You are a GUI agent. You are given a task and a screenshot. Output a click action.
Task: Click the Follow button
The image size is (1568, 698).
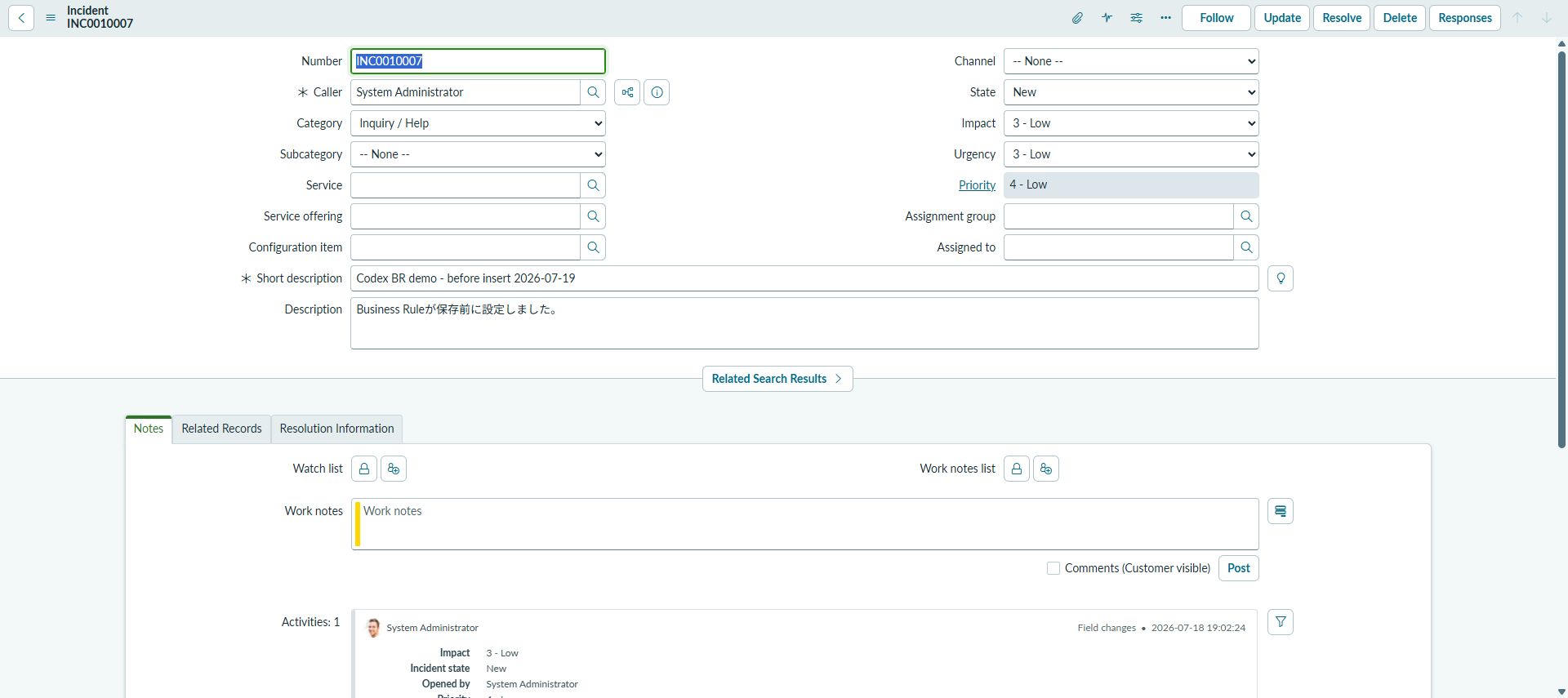click(1216, 18)
